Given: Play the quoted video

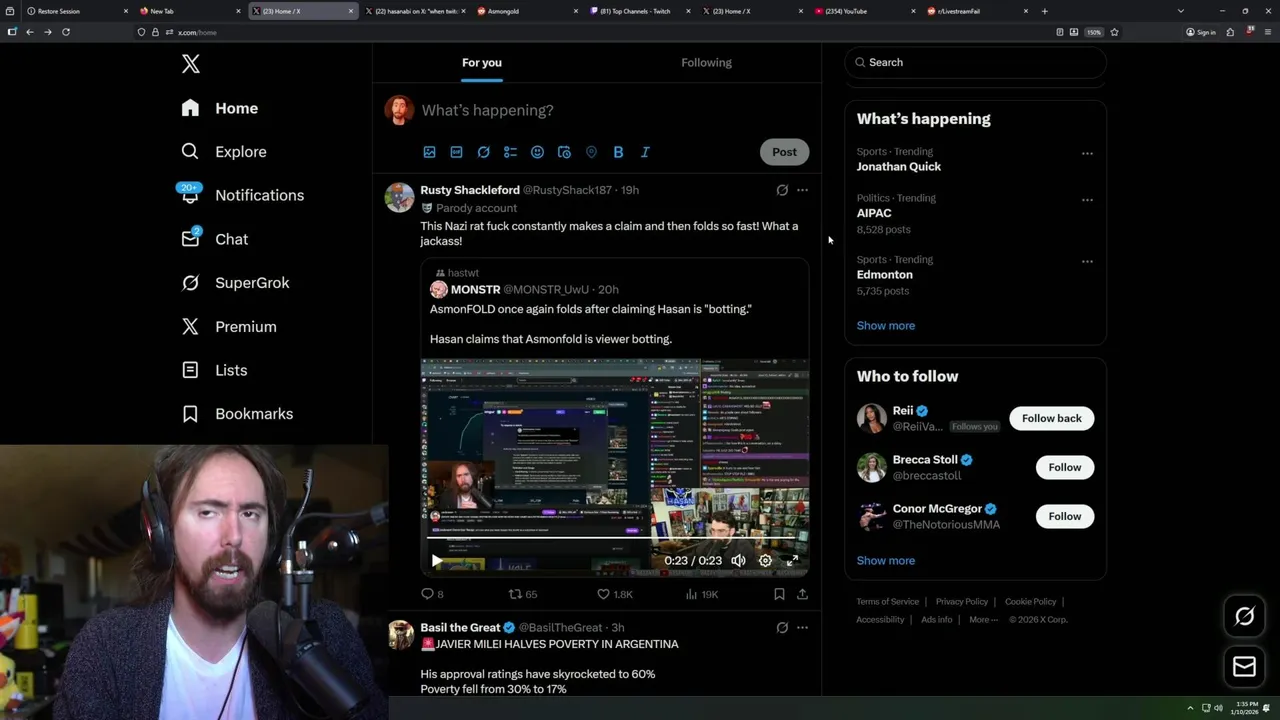Looking at the screenshot, I should point(436,561).
